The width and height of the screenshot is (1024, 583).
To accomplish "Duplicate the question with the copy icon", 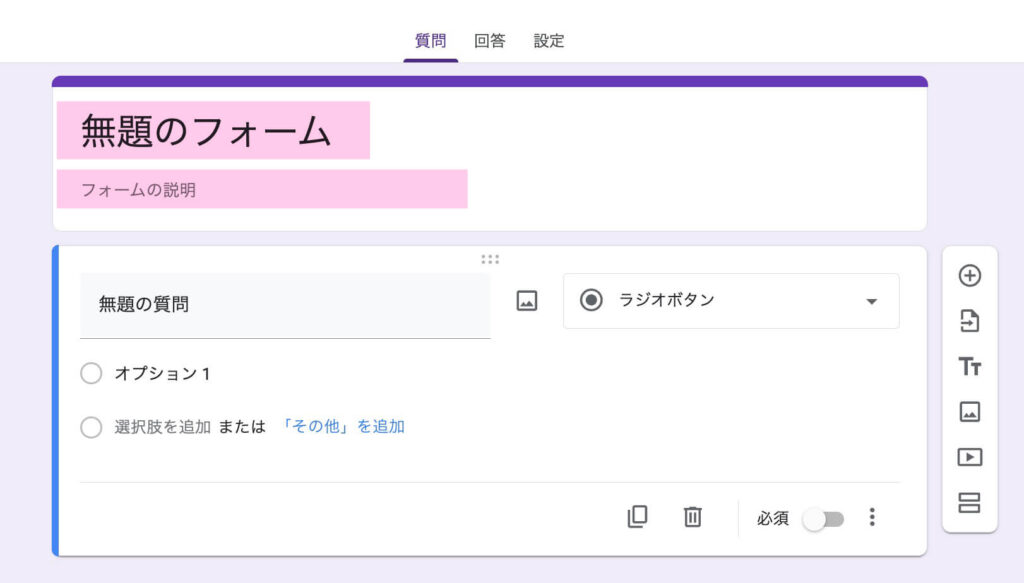I will [637, 517].
